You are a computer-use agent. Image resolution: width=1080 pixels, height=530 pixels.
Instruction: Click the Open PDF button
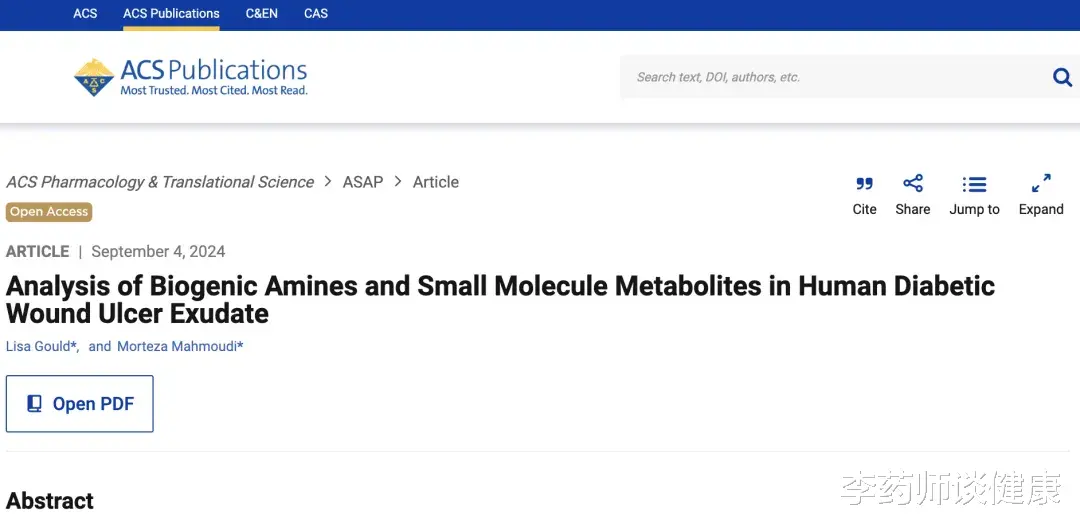[x=80, y=404]
